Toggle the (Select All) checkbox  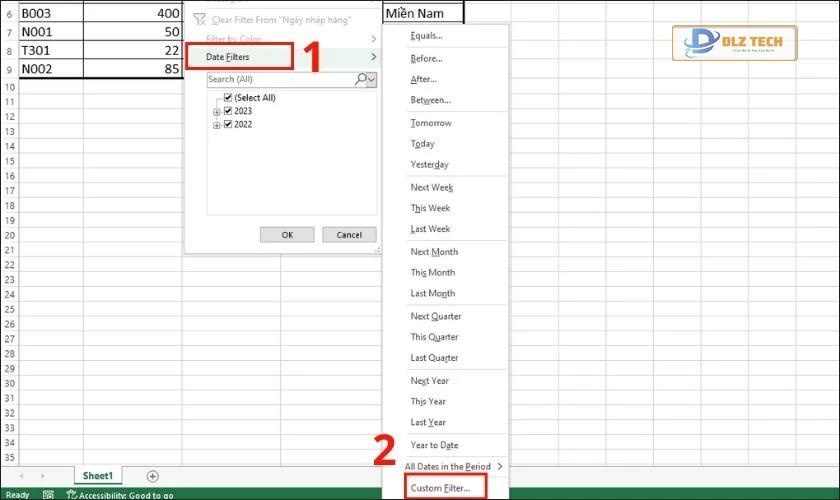tap(229, 98)
